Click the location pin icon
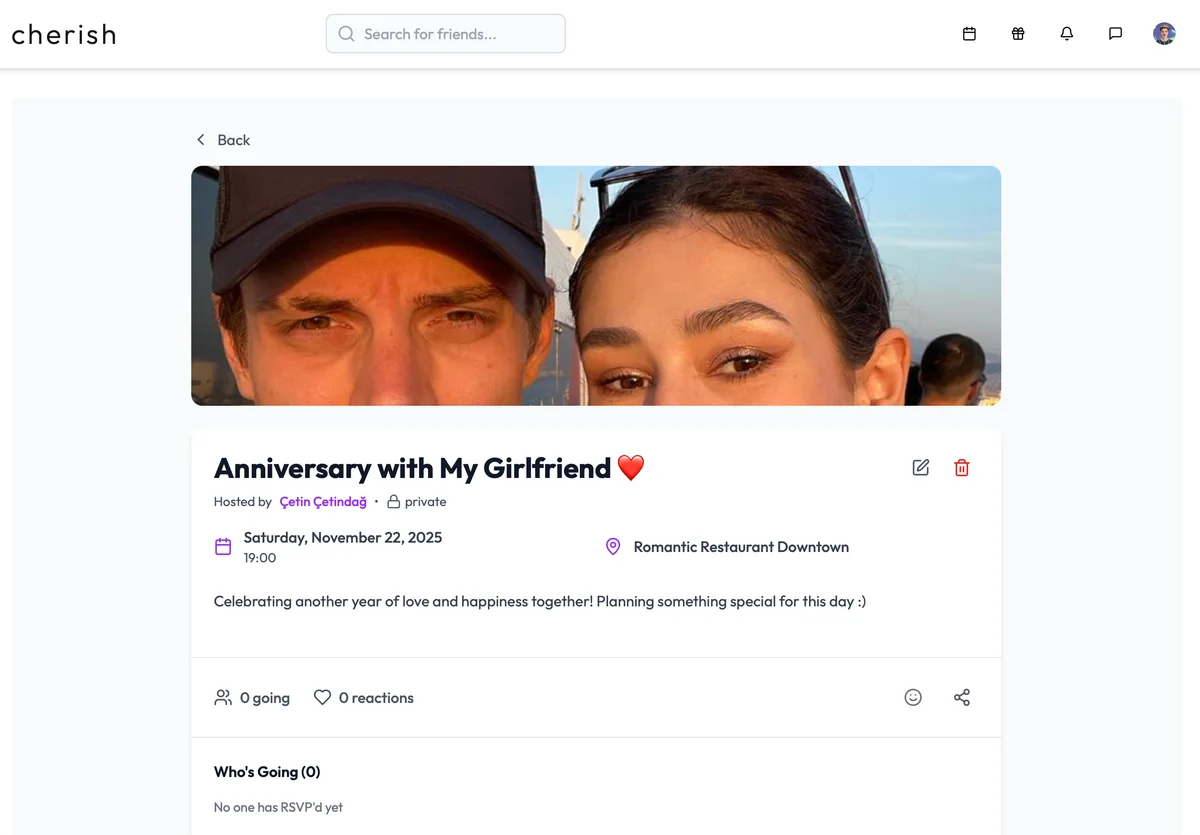The width and height of the screenshot is (1200, 835). coord(613,547)
